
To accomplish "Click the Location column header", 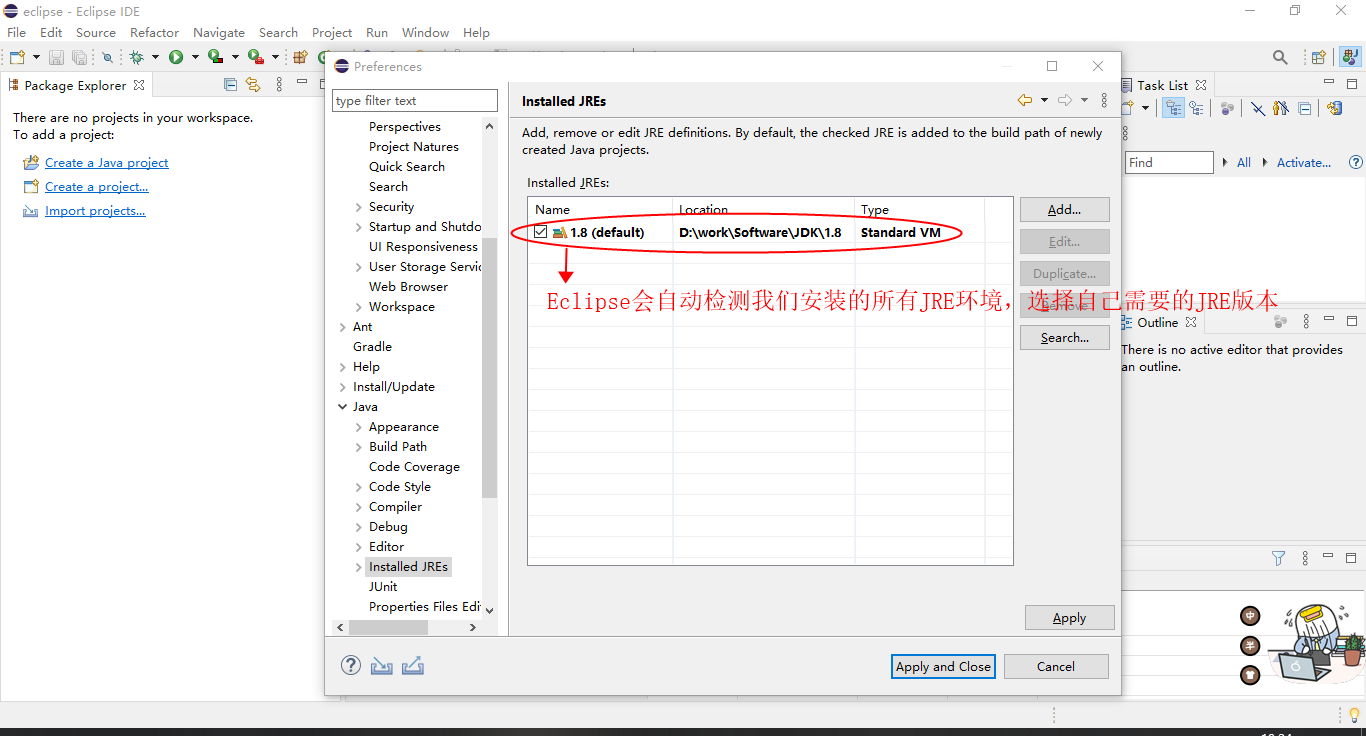I will coord(764,209).
